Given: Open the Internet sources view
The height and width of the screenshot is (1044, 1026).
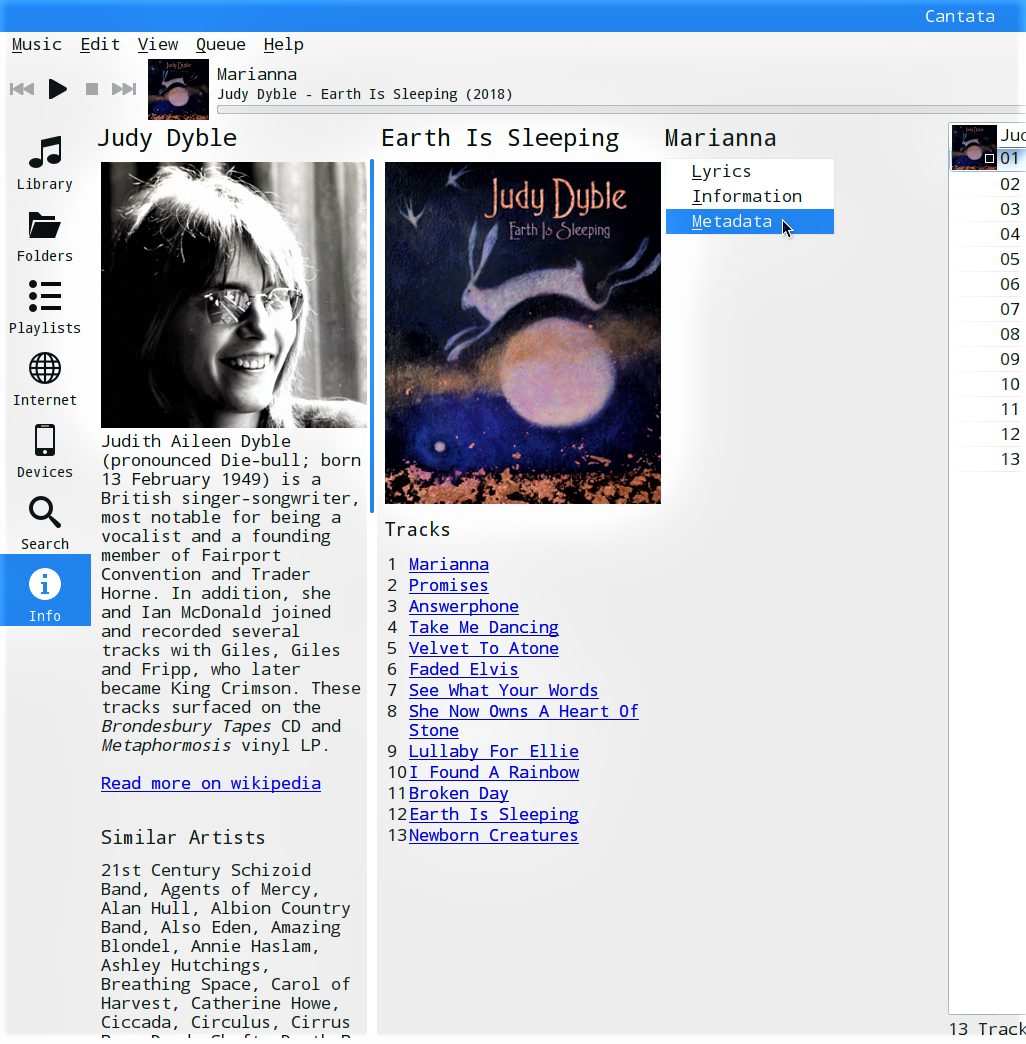Looking at the screenshot, I should pos(45,380).
